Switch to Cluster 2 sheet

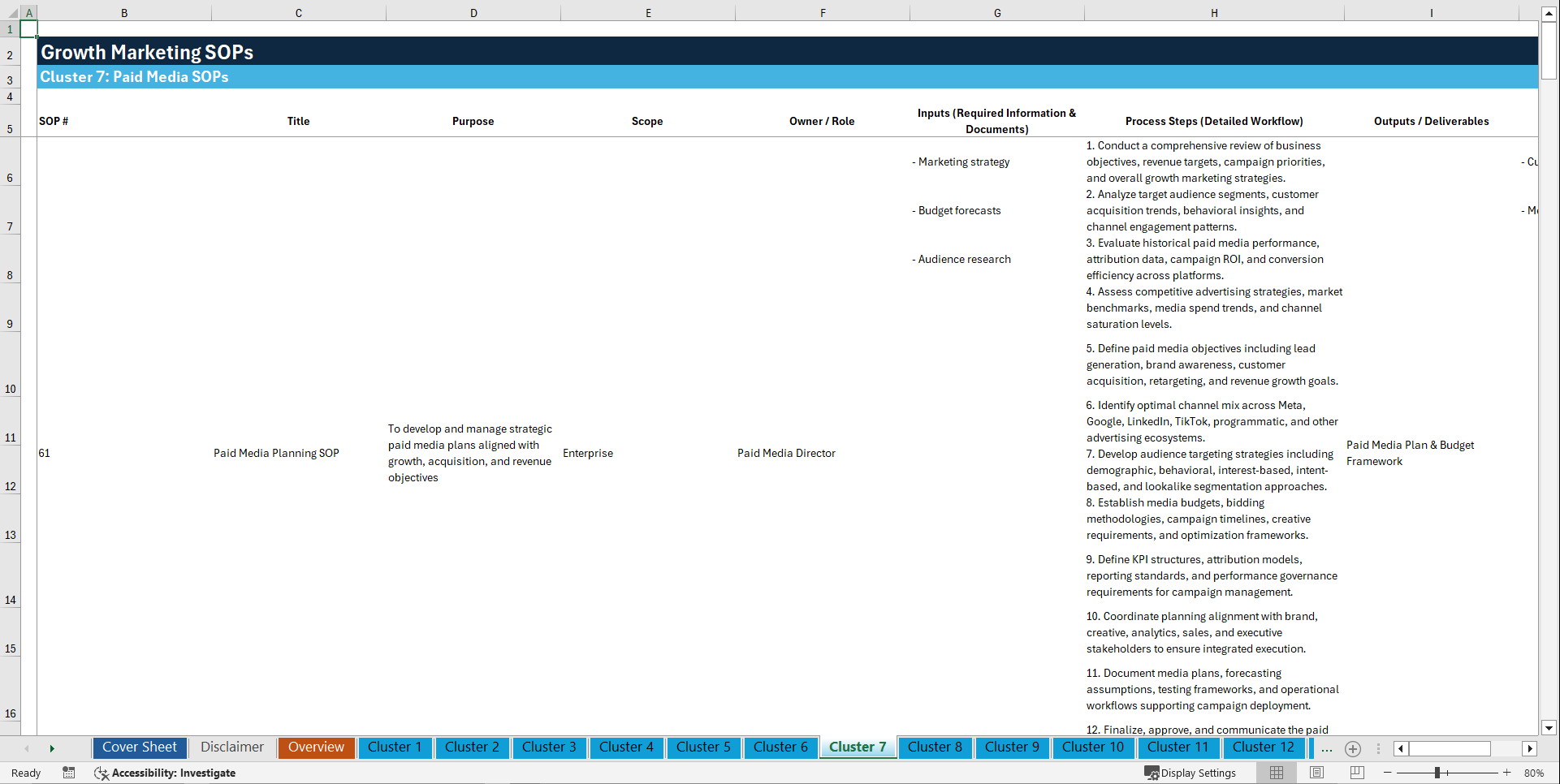click(x=472, y=747)
